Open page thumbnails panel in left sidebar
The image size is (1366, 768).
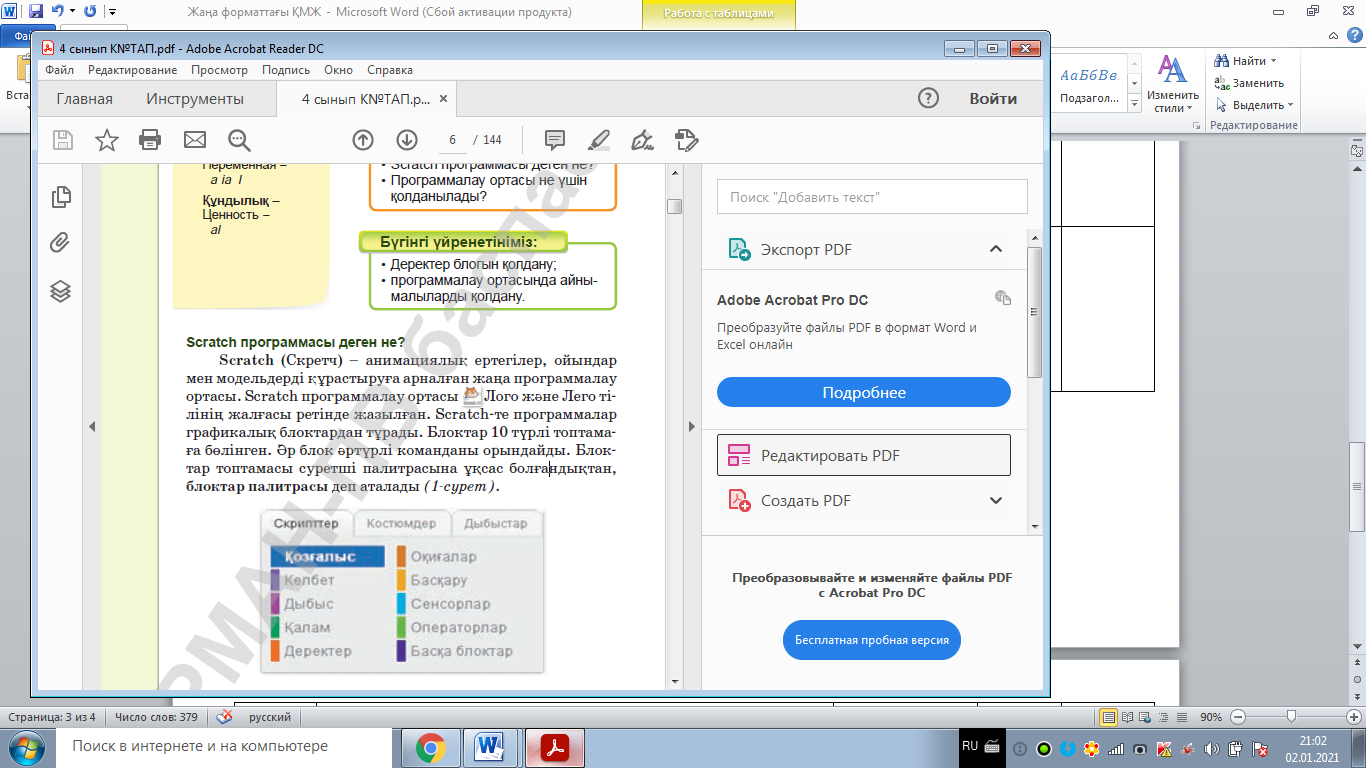(x=61, y=196)
